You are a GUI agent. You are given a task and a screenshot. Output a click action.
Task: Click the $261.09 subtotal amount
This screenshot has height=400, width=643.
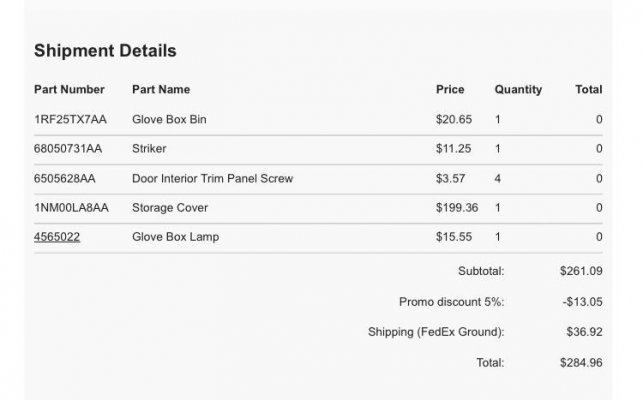(581, 271)
